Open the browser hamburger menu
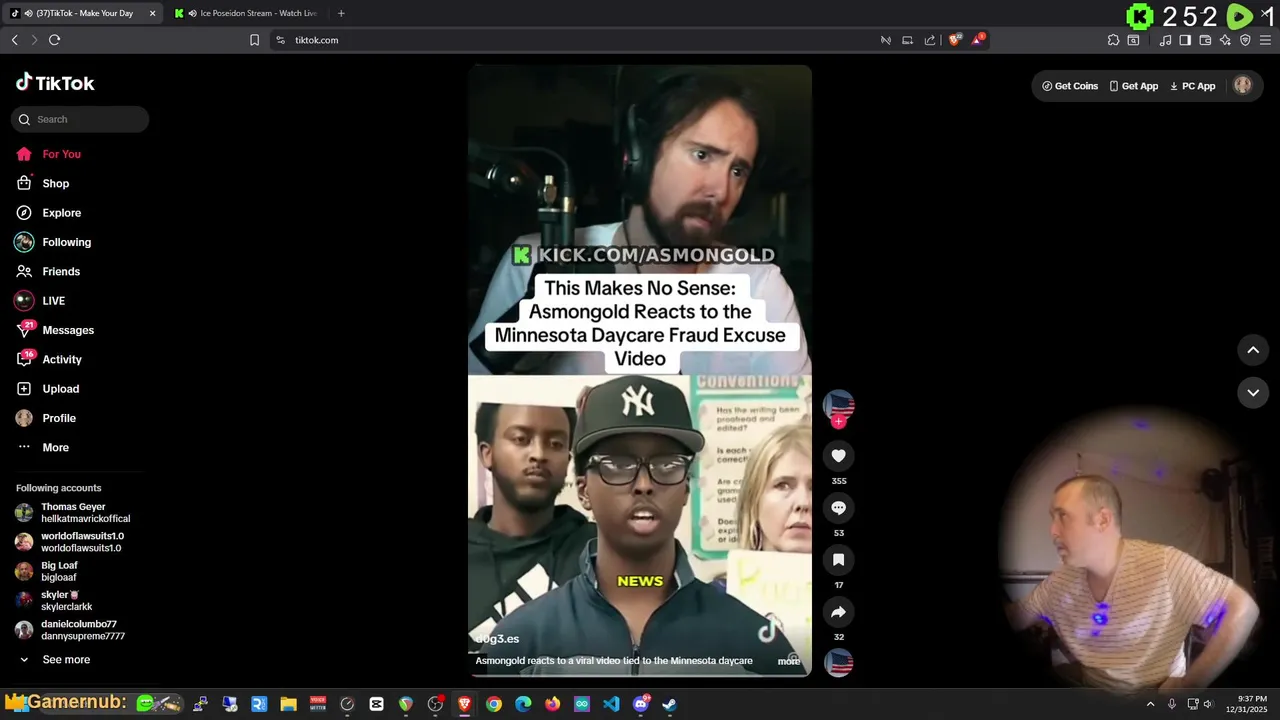The height and width of the screenshot is (720, 1280). coord(1265,40)
